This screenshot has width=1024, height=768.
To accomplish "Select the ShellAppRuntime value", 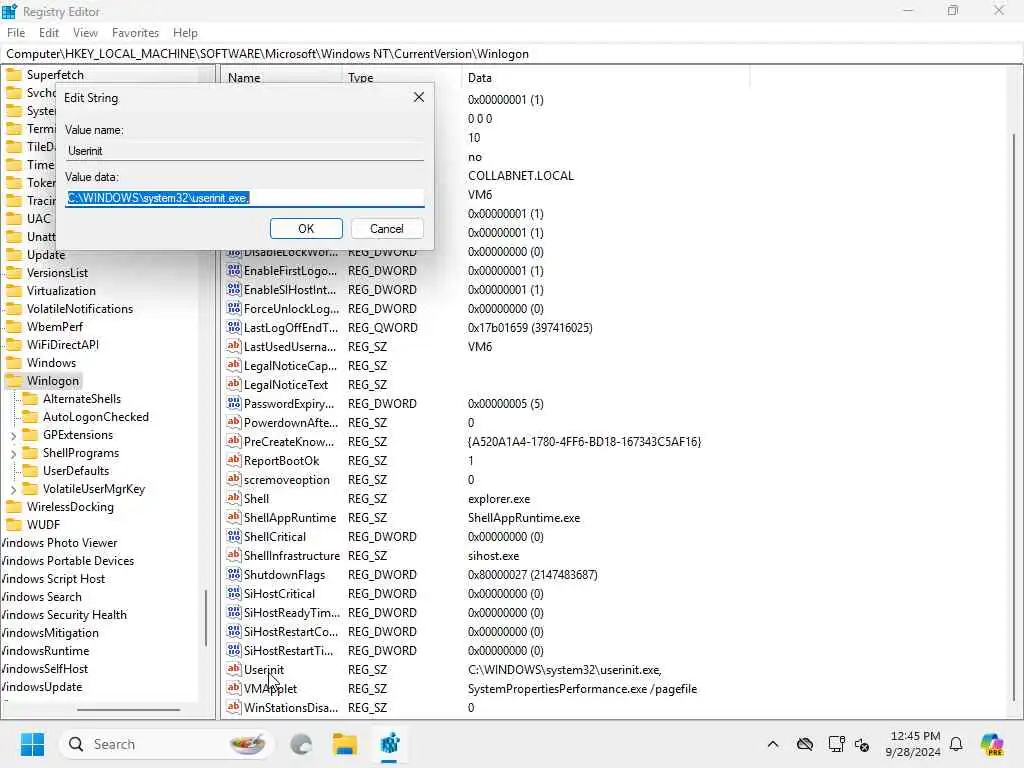I will click(x=289, y=518).
